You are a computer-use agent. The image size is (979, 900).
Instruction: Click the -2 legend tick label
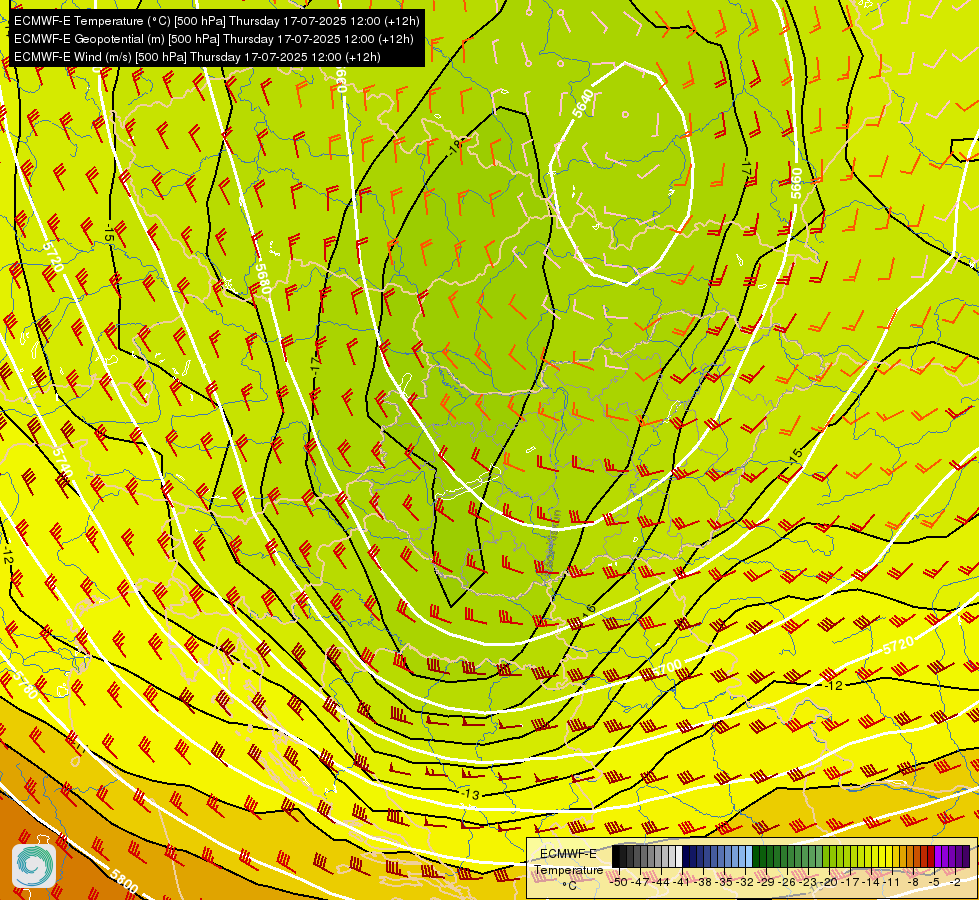coord(955,882)
